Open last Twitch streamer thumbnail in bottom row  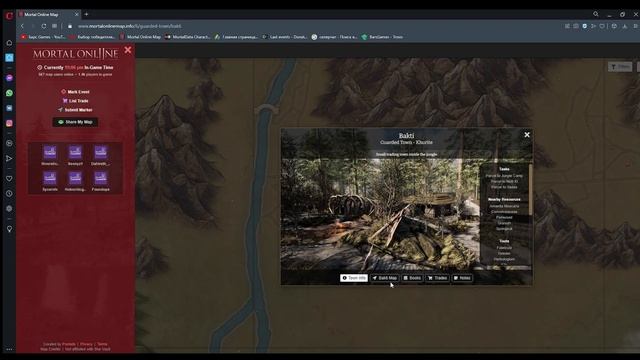point(100,178)
